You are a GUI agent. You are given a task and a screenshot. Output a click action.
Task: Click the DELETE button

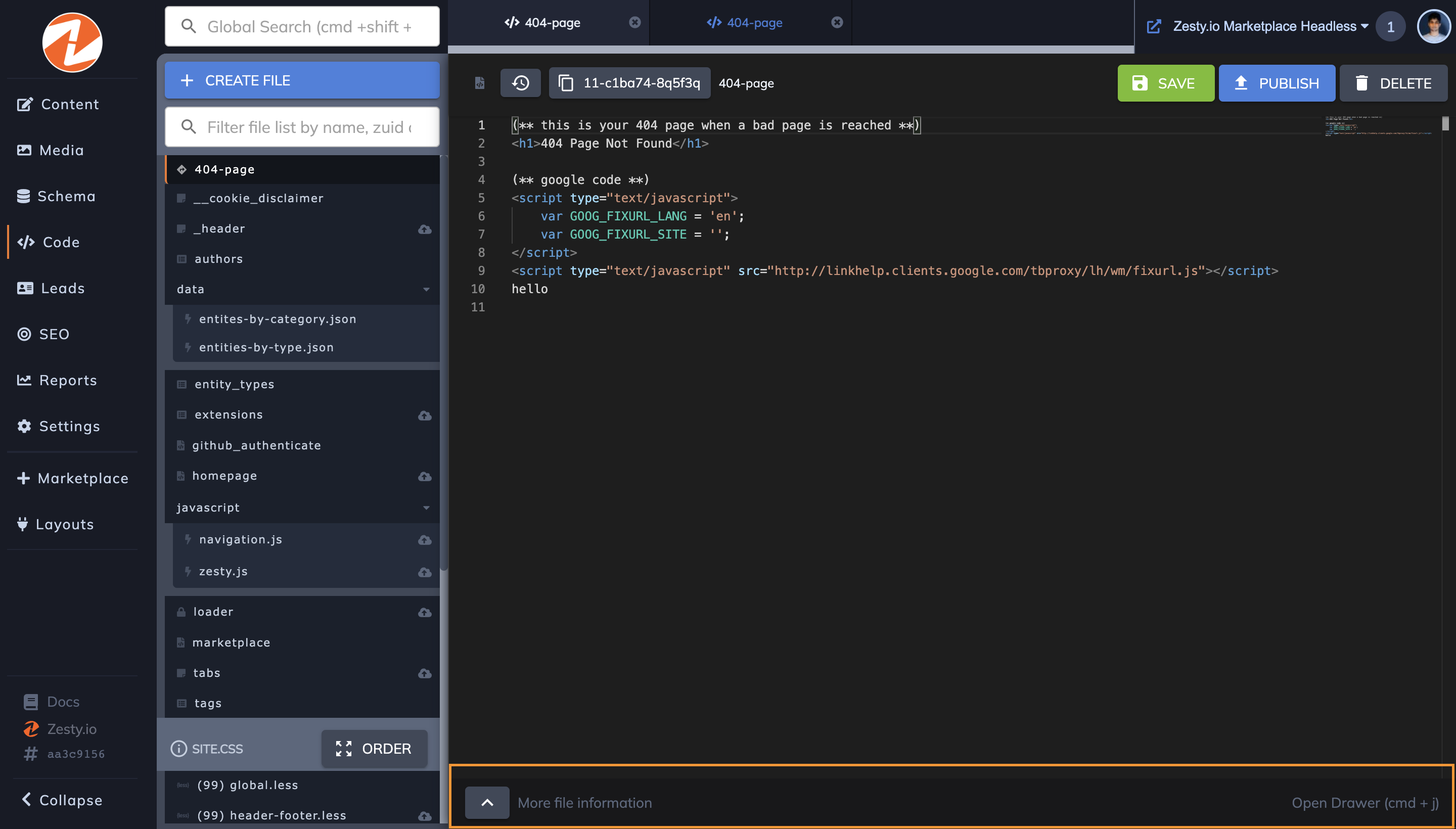click(1393, 83)
